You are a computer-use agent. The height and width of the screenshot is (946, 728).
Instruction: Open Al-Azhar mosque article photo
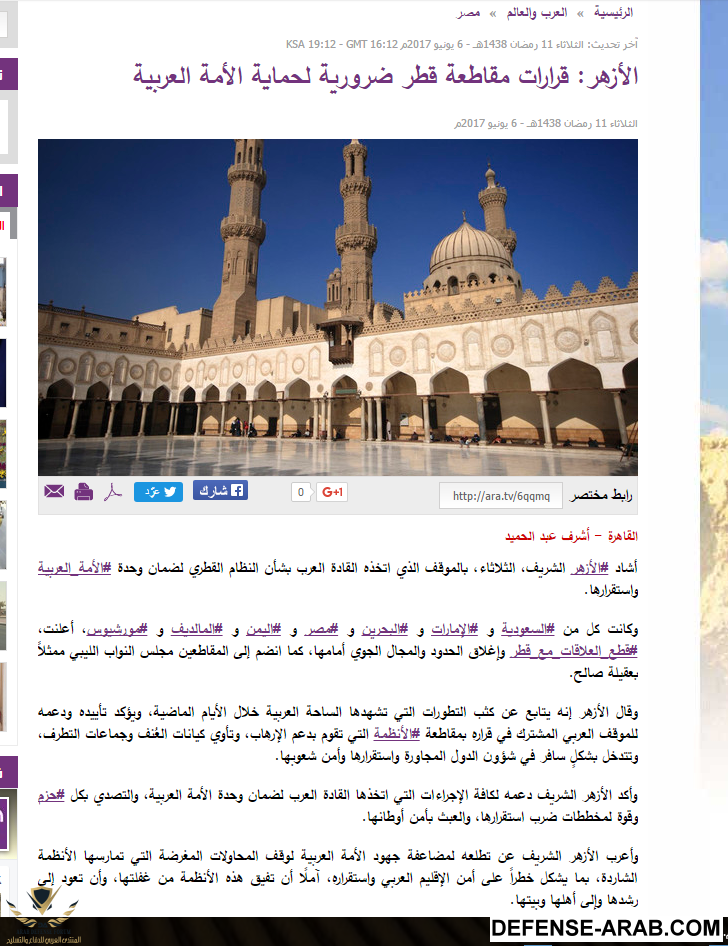point(338,307)
